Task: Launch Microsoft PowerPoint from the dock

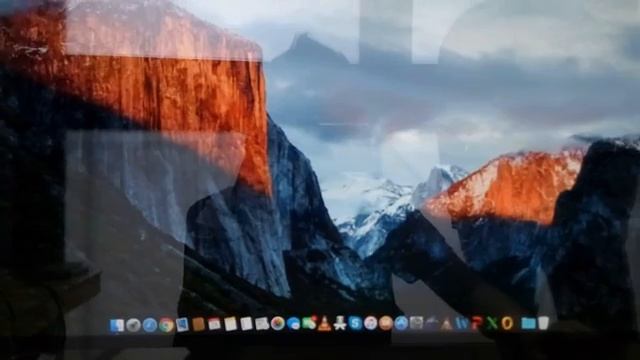Action: pyautogui.click(x=477, y=324)
